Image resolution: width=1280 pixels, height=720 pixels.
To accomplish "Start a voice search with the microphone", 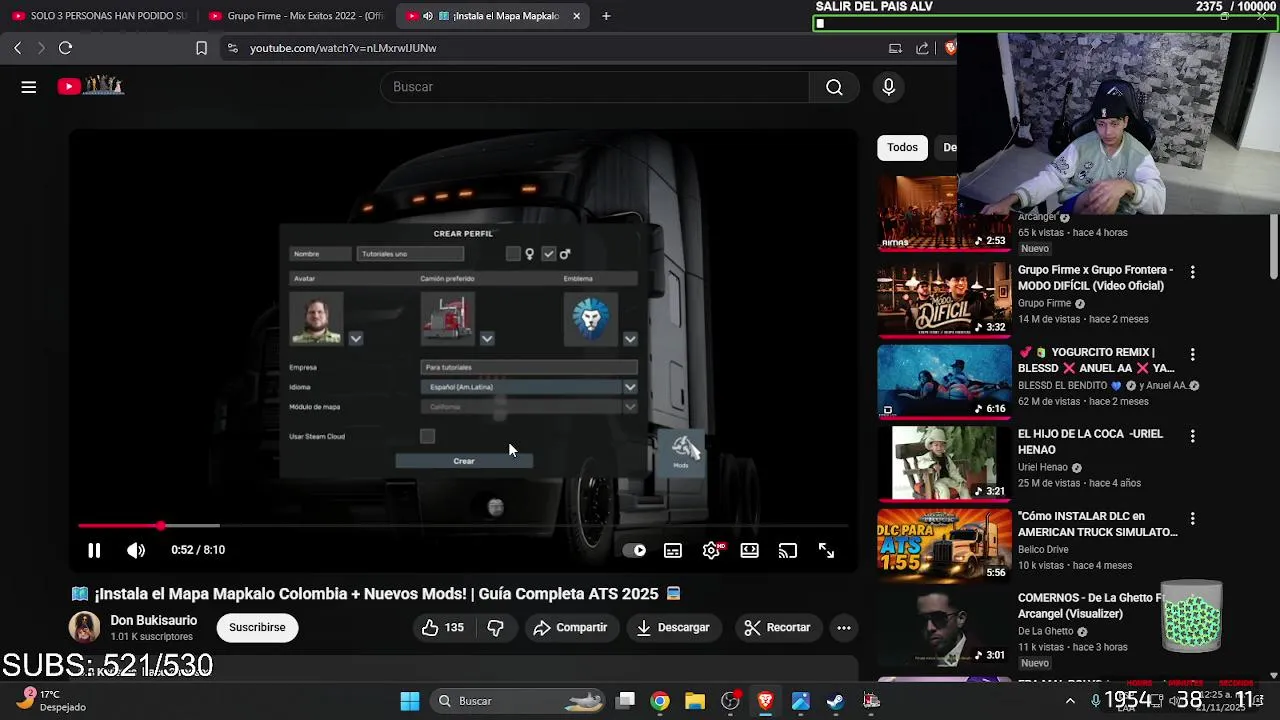I will click(x=888, y=87).
